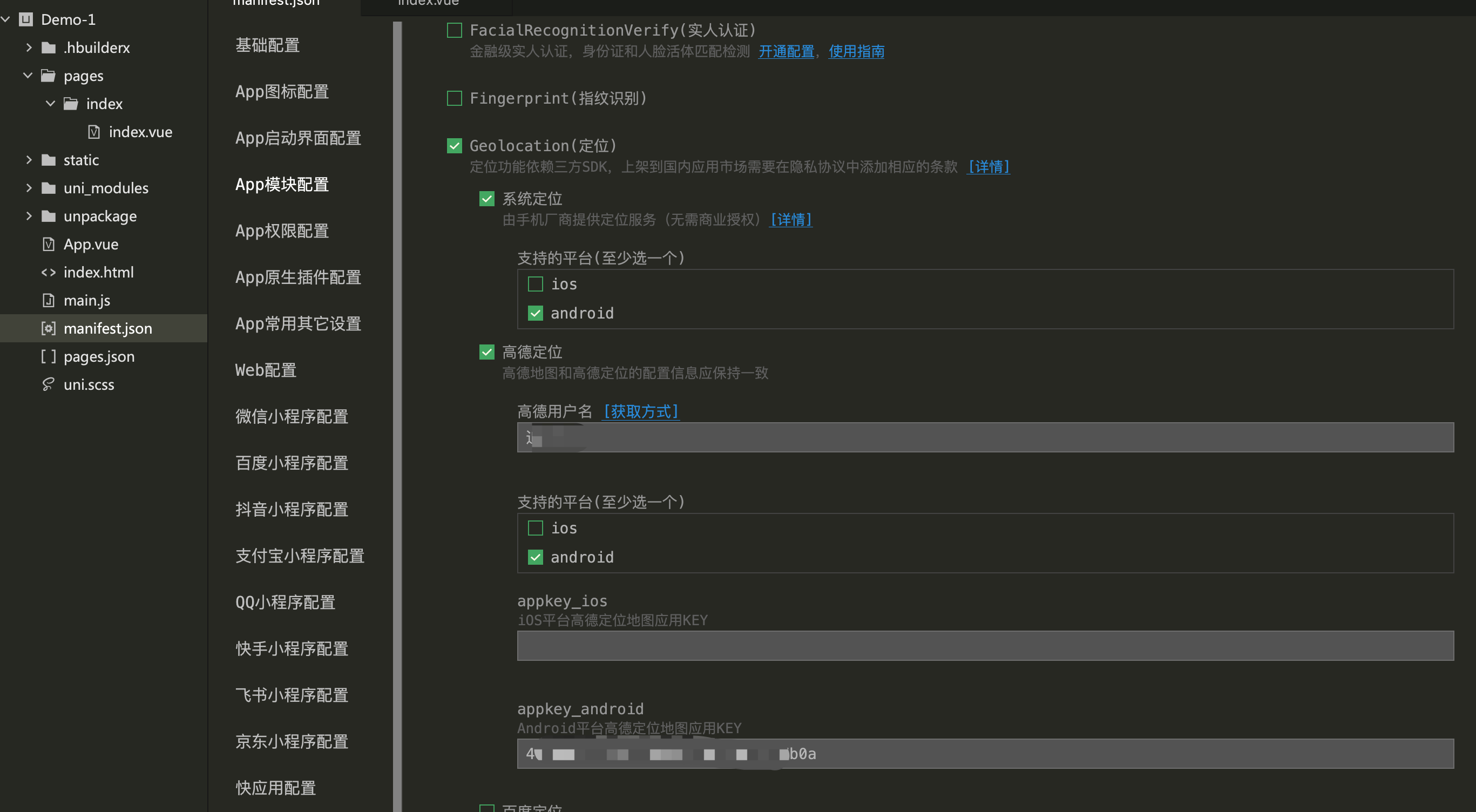Click the appkey_ios input field
The width and height of the screenshot is (1476, 812).
coord(985,646)
